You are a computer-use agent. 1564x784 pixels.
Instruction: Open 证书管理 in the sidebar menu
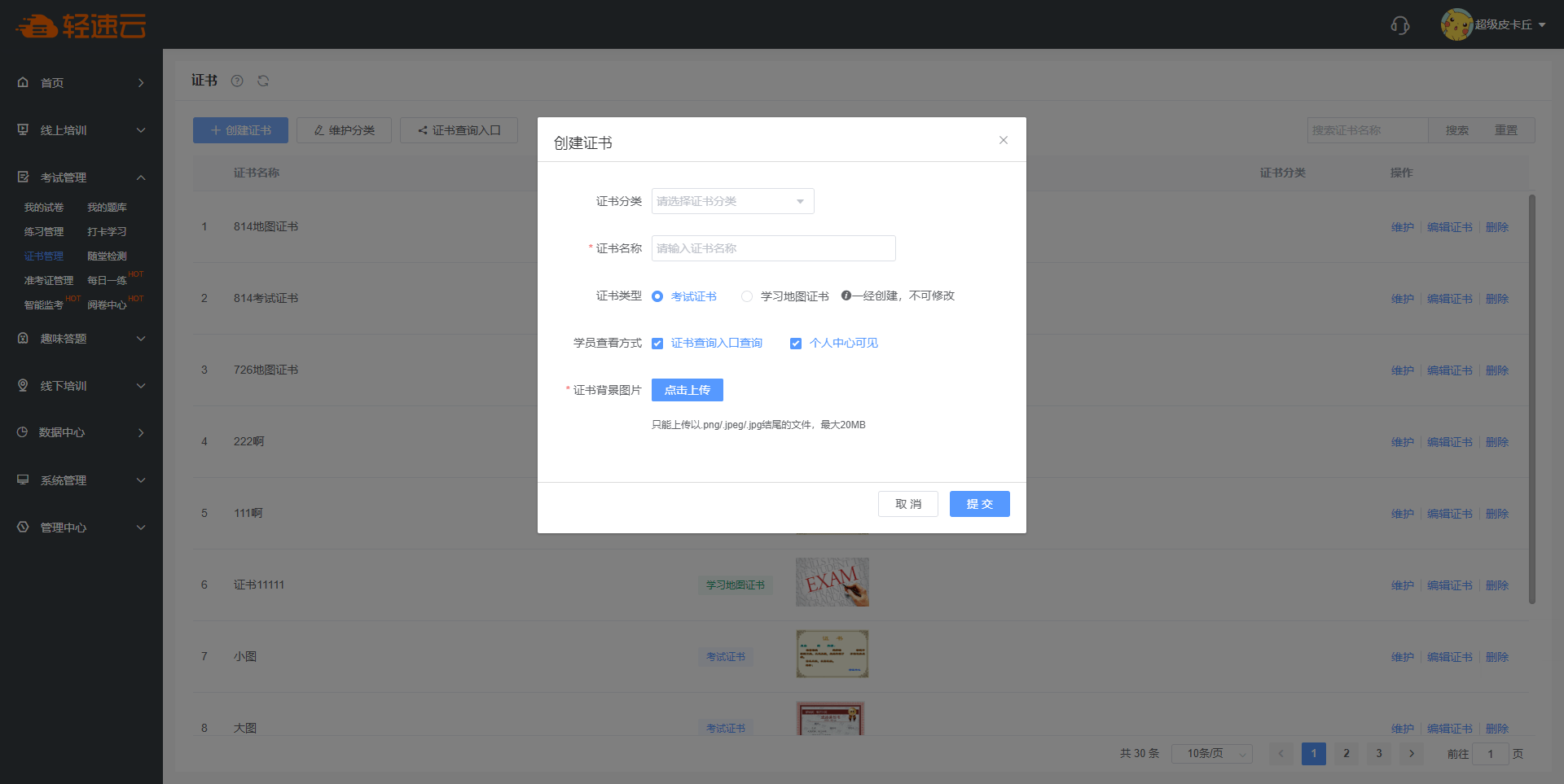[x=44, y=256]
